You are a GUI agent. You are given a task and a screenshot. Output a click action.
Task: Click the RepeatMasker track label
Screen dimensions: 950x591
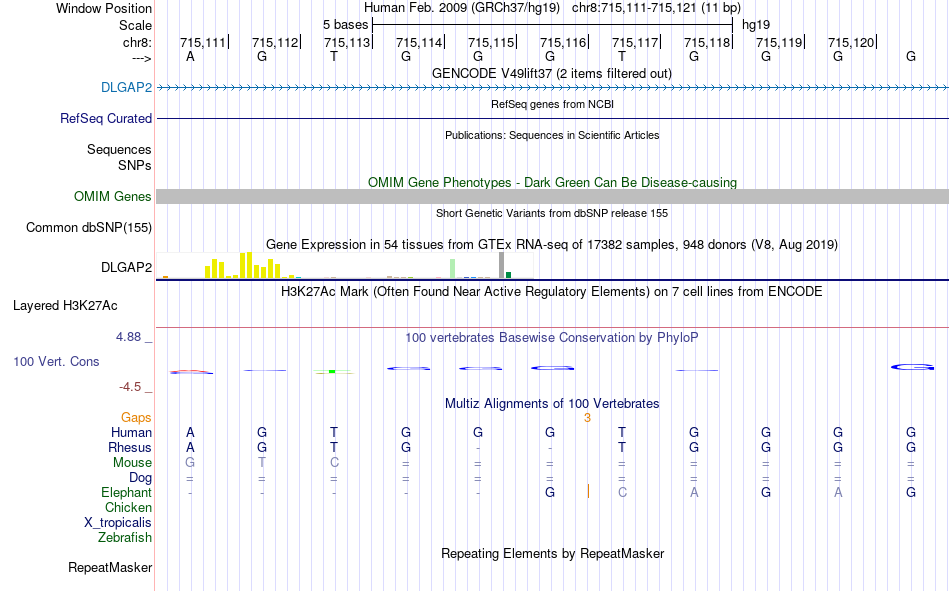point(110,567)
